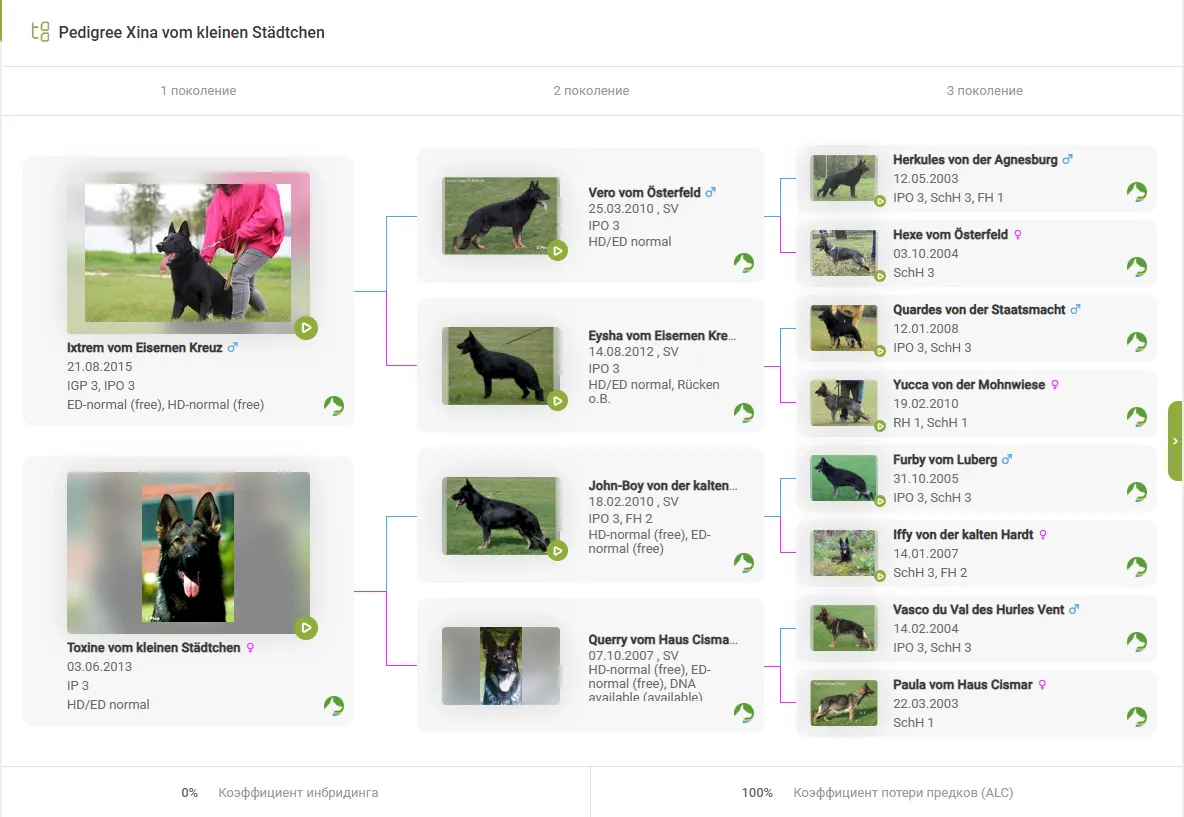
Task: Click the pedigree tree icon in header
Action: [40, 32]
